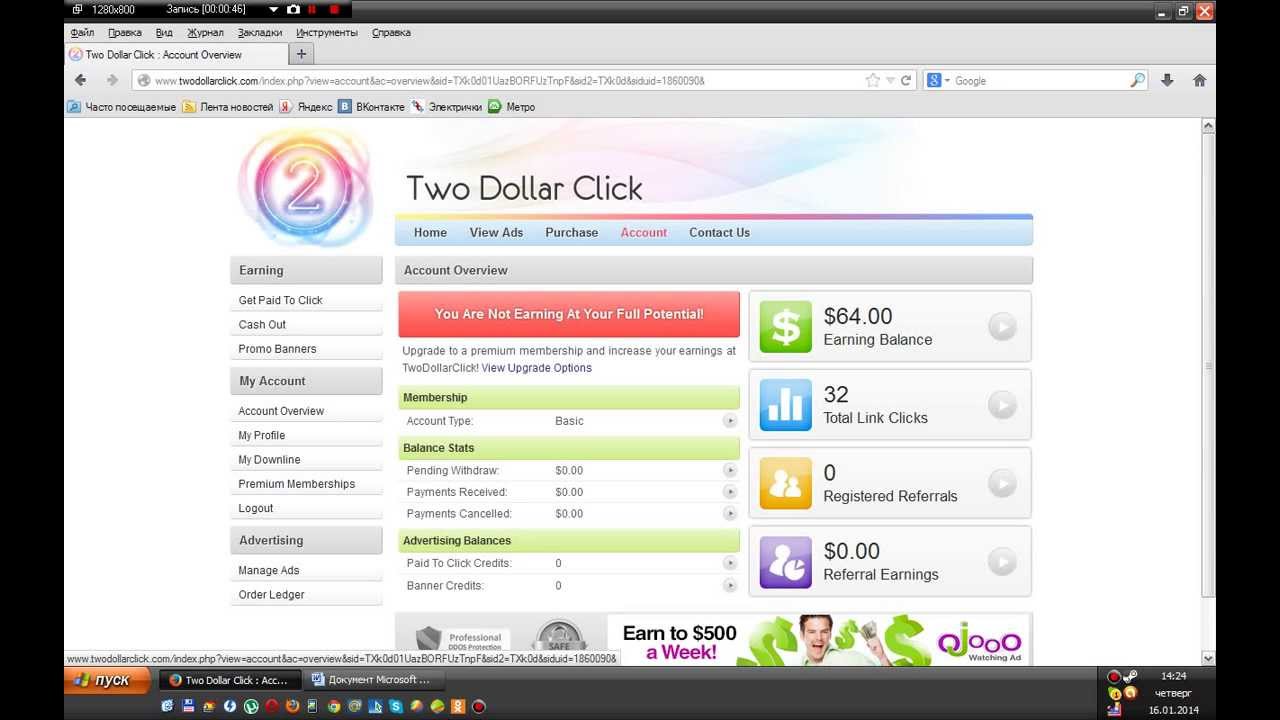Image resolution: width=1280 pixels, height=720 pixels.
Task: Open the ВКонтакте bookmark
Action: [372, 107]
